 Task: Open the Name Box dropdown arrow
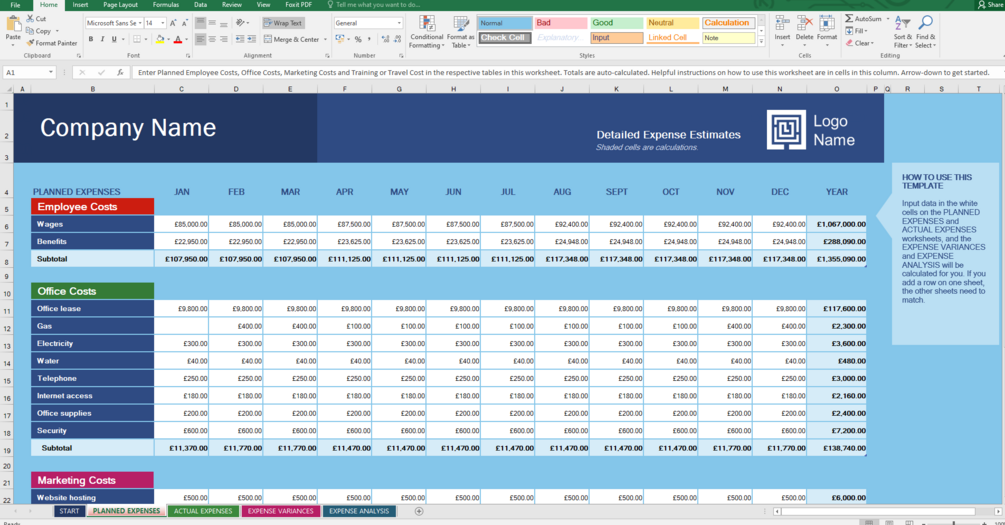[51, 72]
